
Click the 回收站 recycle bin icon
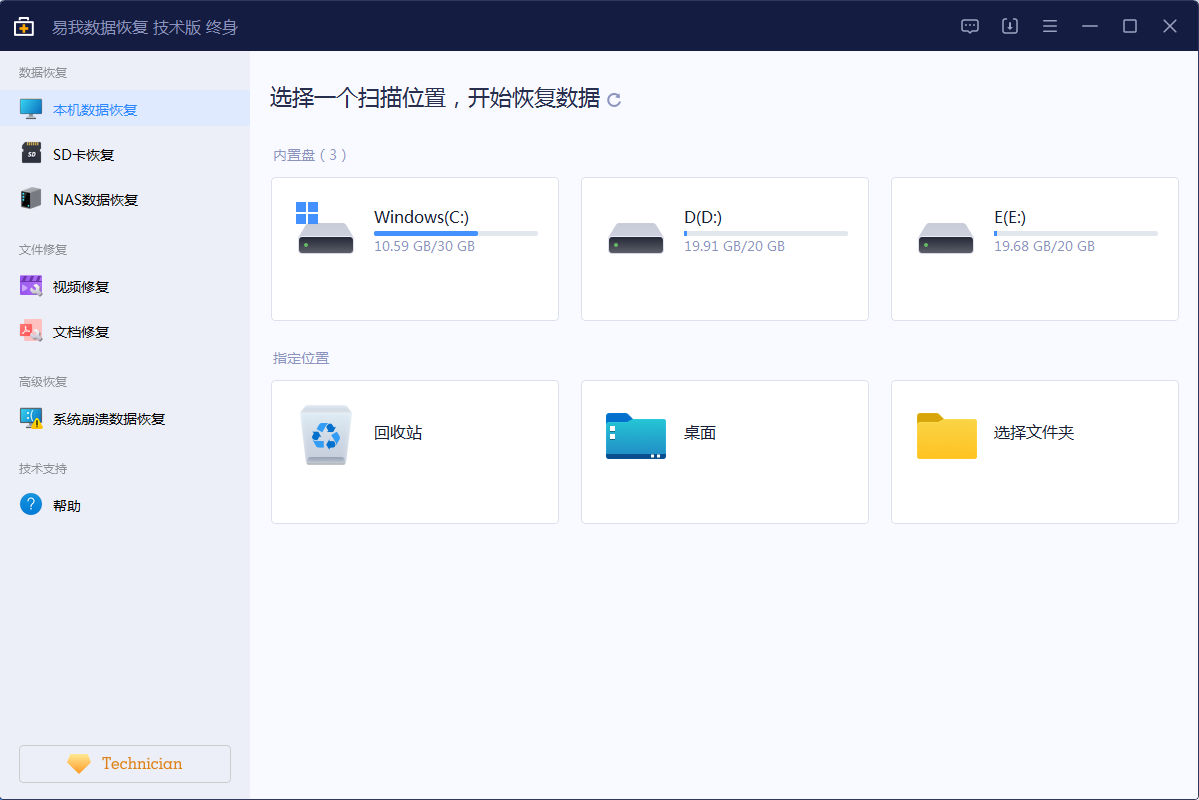pyautogui.click(x=326, y=435)
